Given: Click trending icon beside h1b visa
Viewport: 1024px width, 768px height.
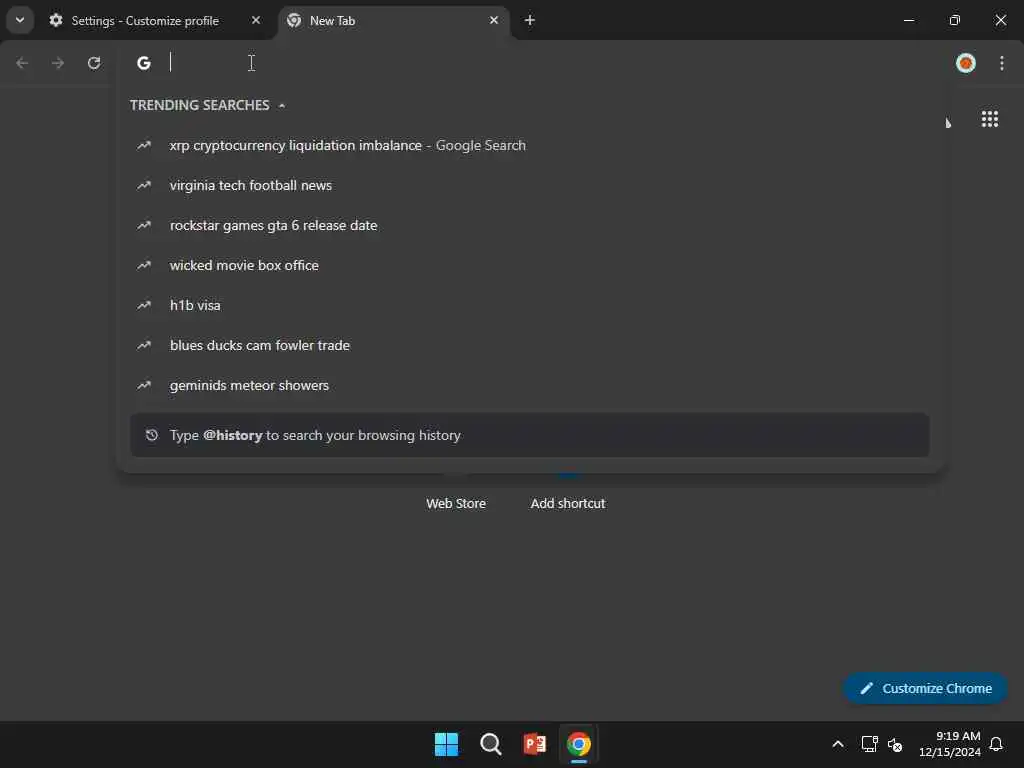Looking at the screenshot, I should tap(144, 305).
